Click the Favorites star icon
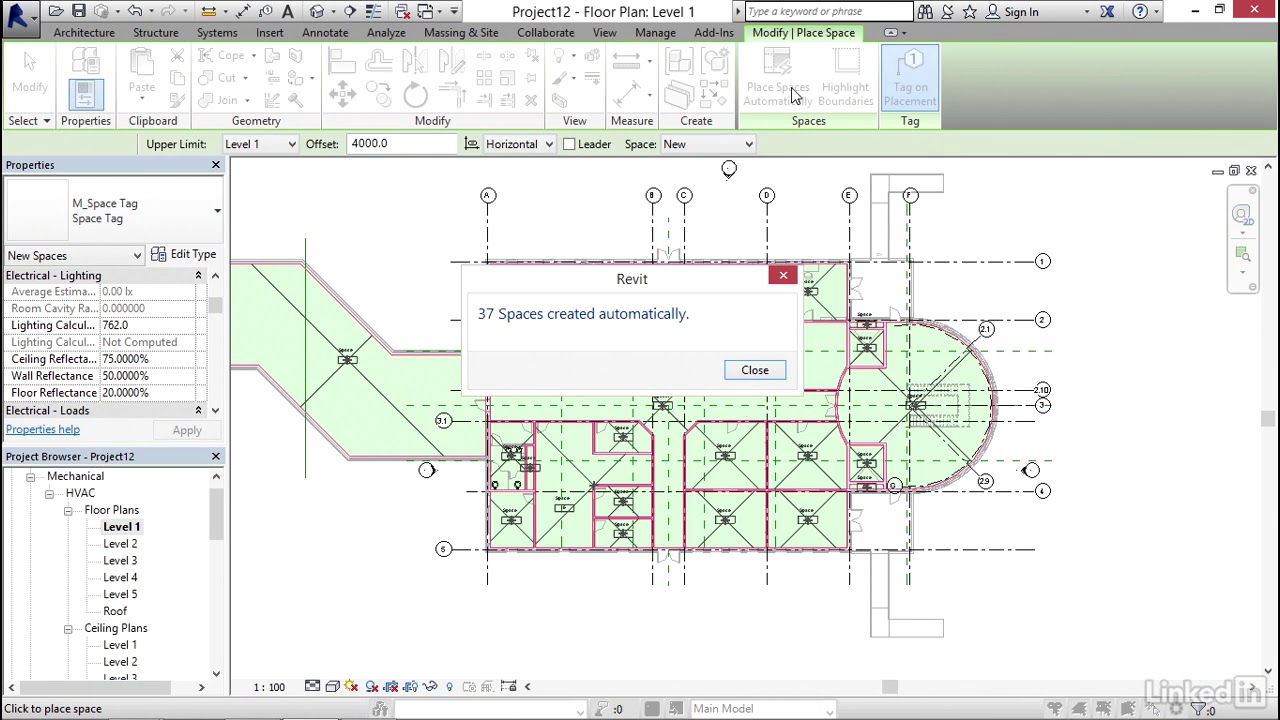 (969, 12)
